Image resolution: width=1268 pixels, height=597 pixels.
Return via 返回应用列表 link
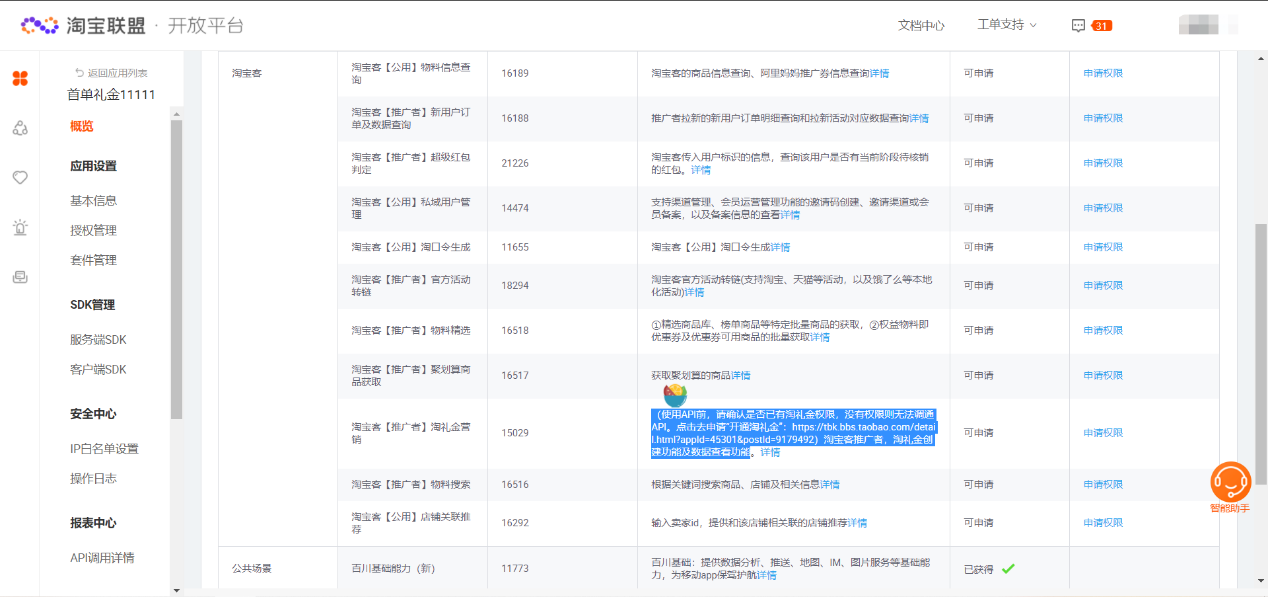click(x=111, y=73)
